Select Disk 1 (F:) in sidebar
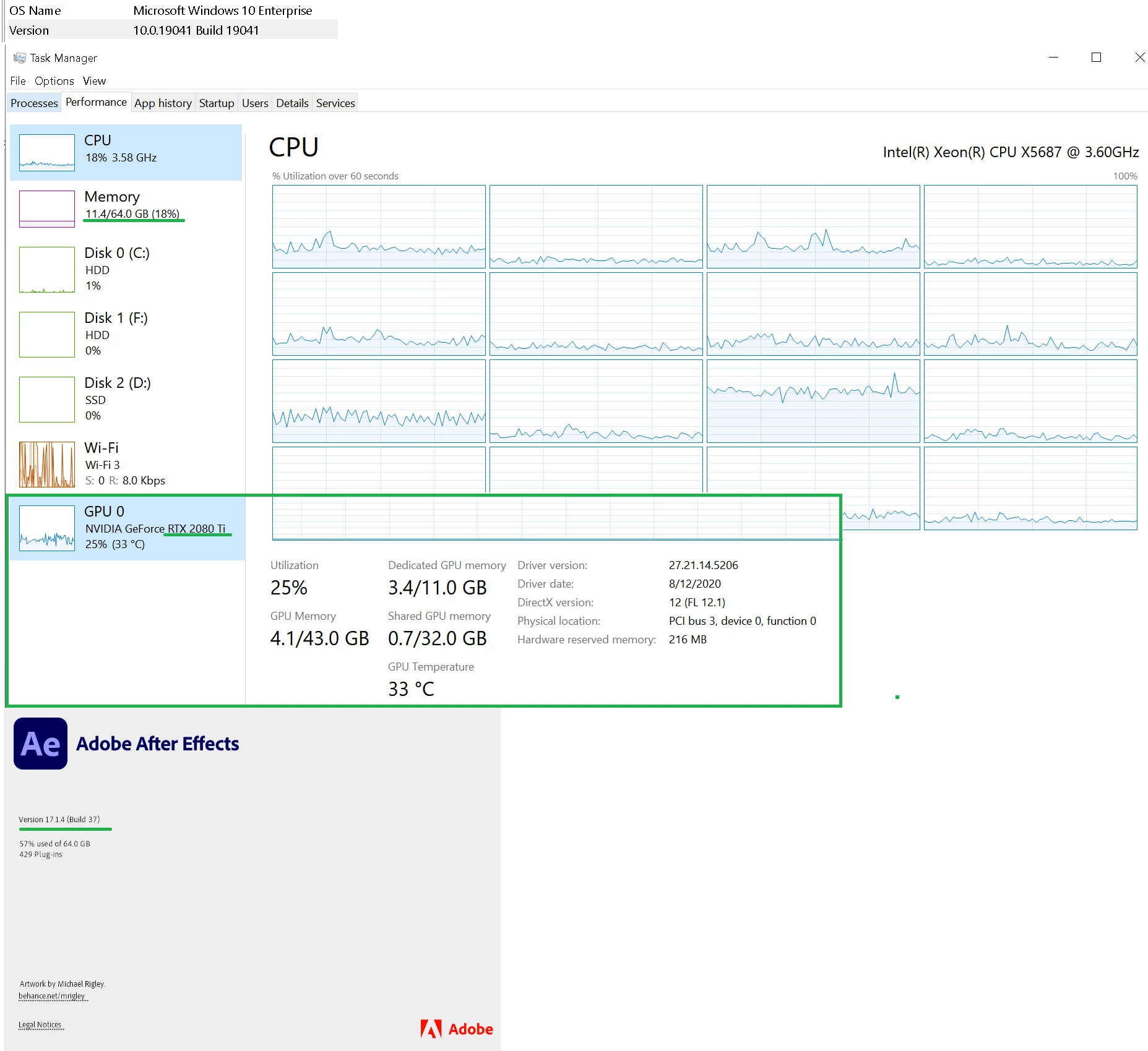 point(126,334)
